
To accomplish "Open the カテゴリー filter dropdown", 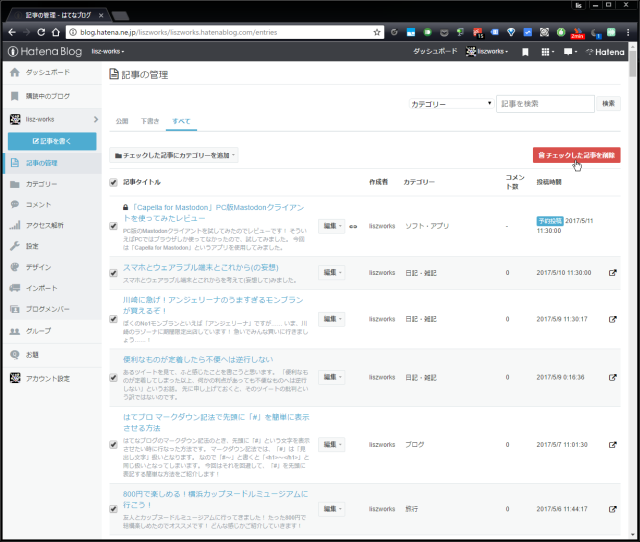I will tap(451, 104).
